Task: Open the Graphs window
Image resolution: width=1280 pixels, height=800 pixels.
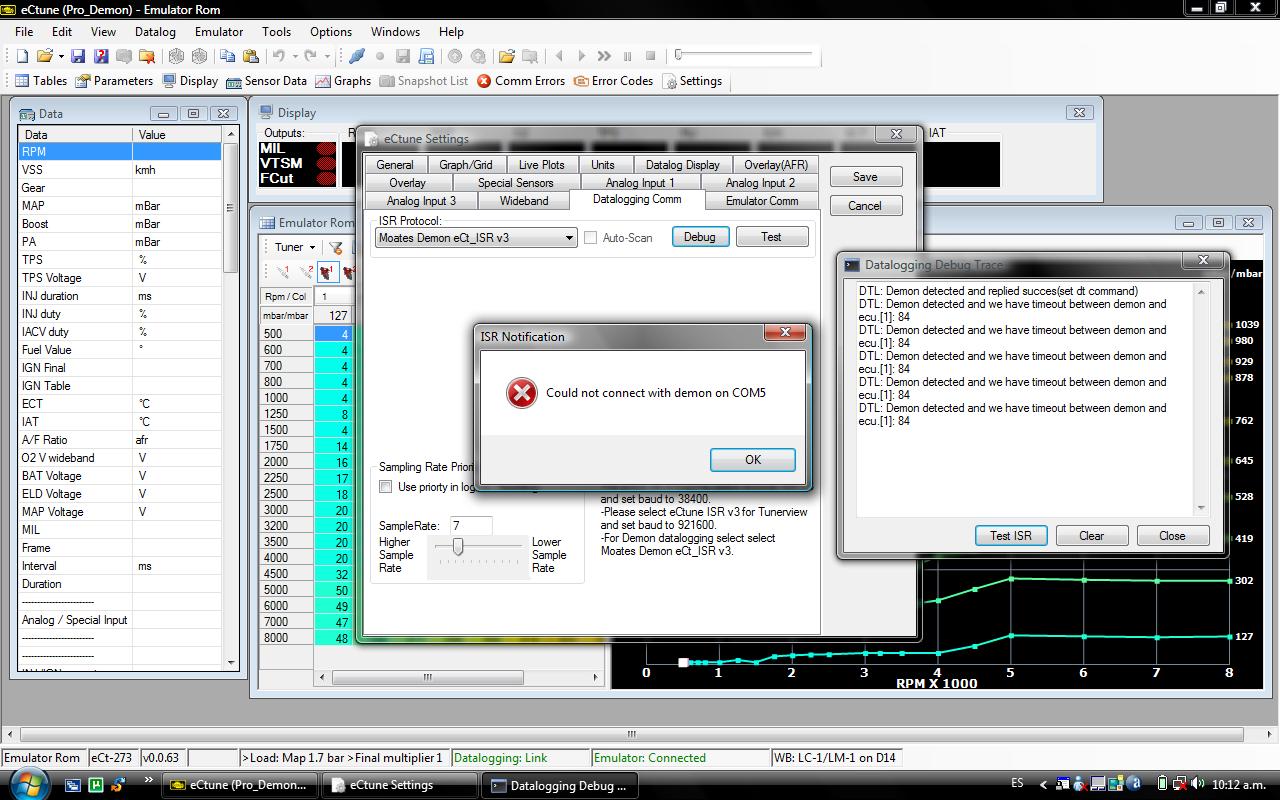Action: (343, 81)
